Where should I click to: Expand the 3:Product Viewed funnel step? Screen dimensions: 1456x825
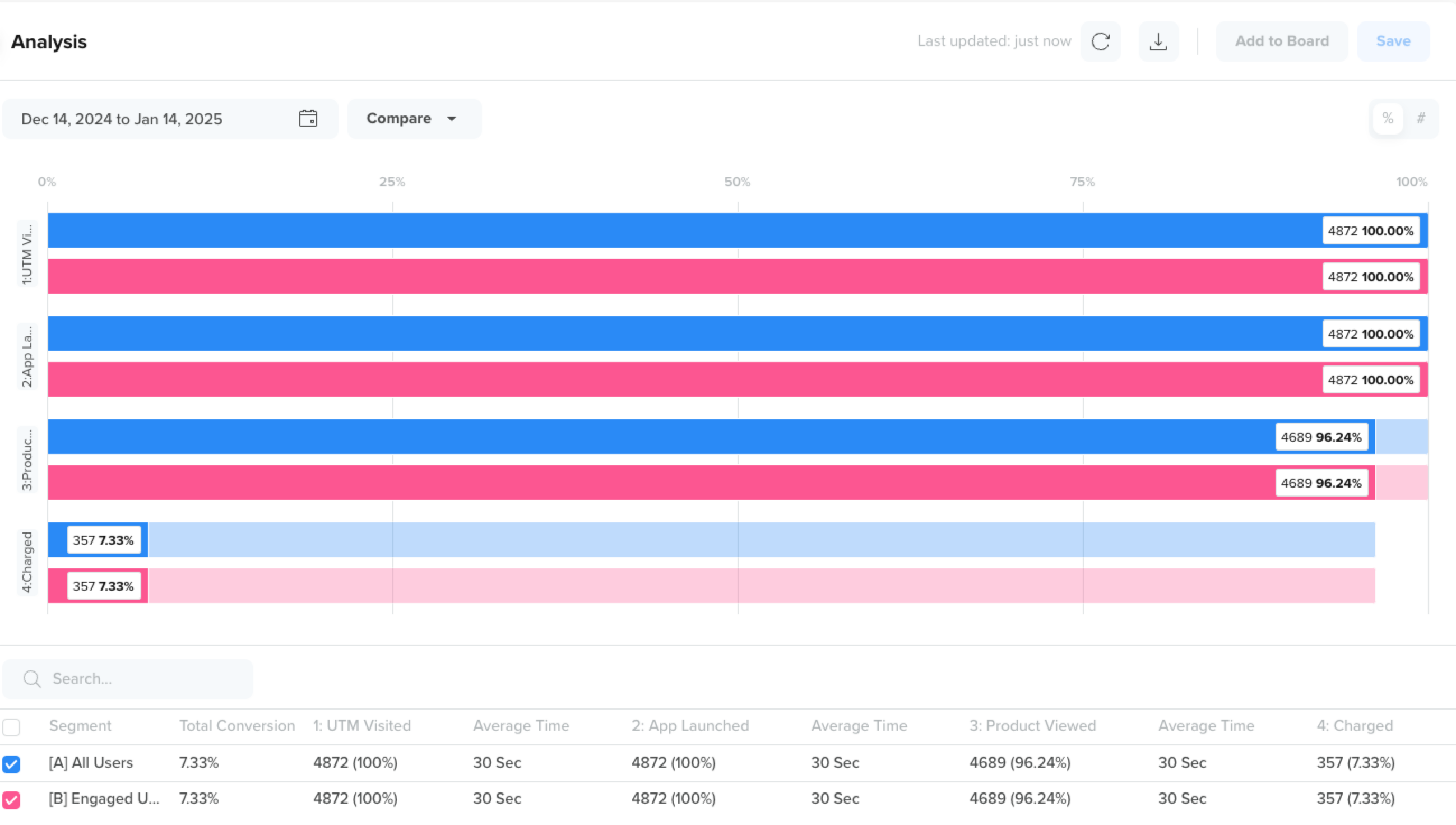coord(27,459)
